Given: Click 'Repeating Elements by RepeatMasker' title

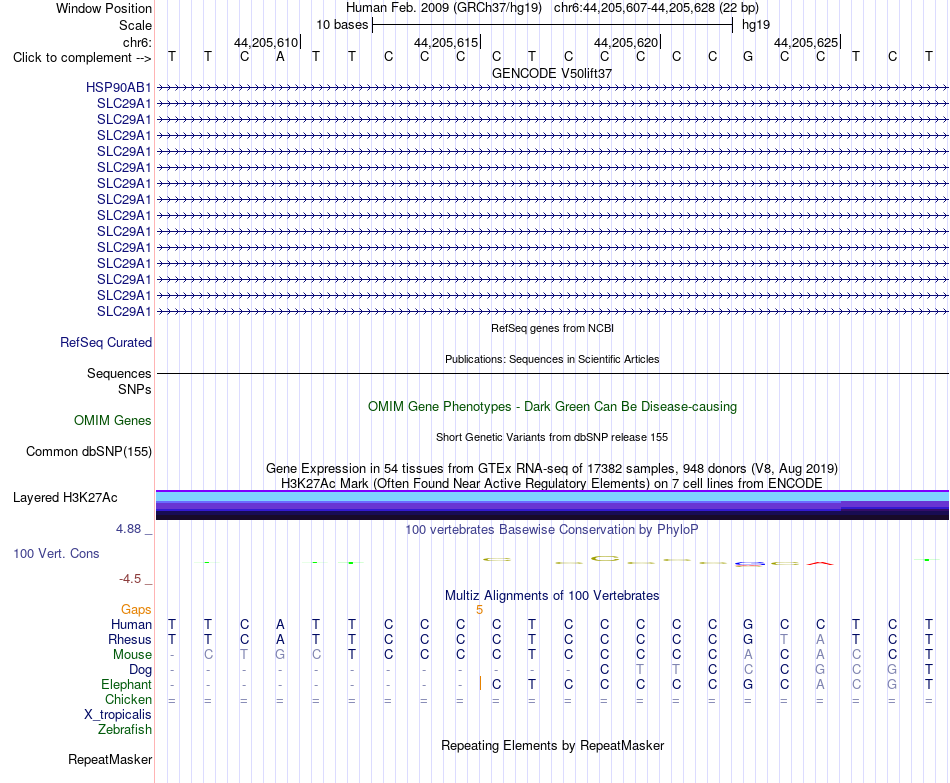Looking at the screenshot, I should (x=552, y=745).
